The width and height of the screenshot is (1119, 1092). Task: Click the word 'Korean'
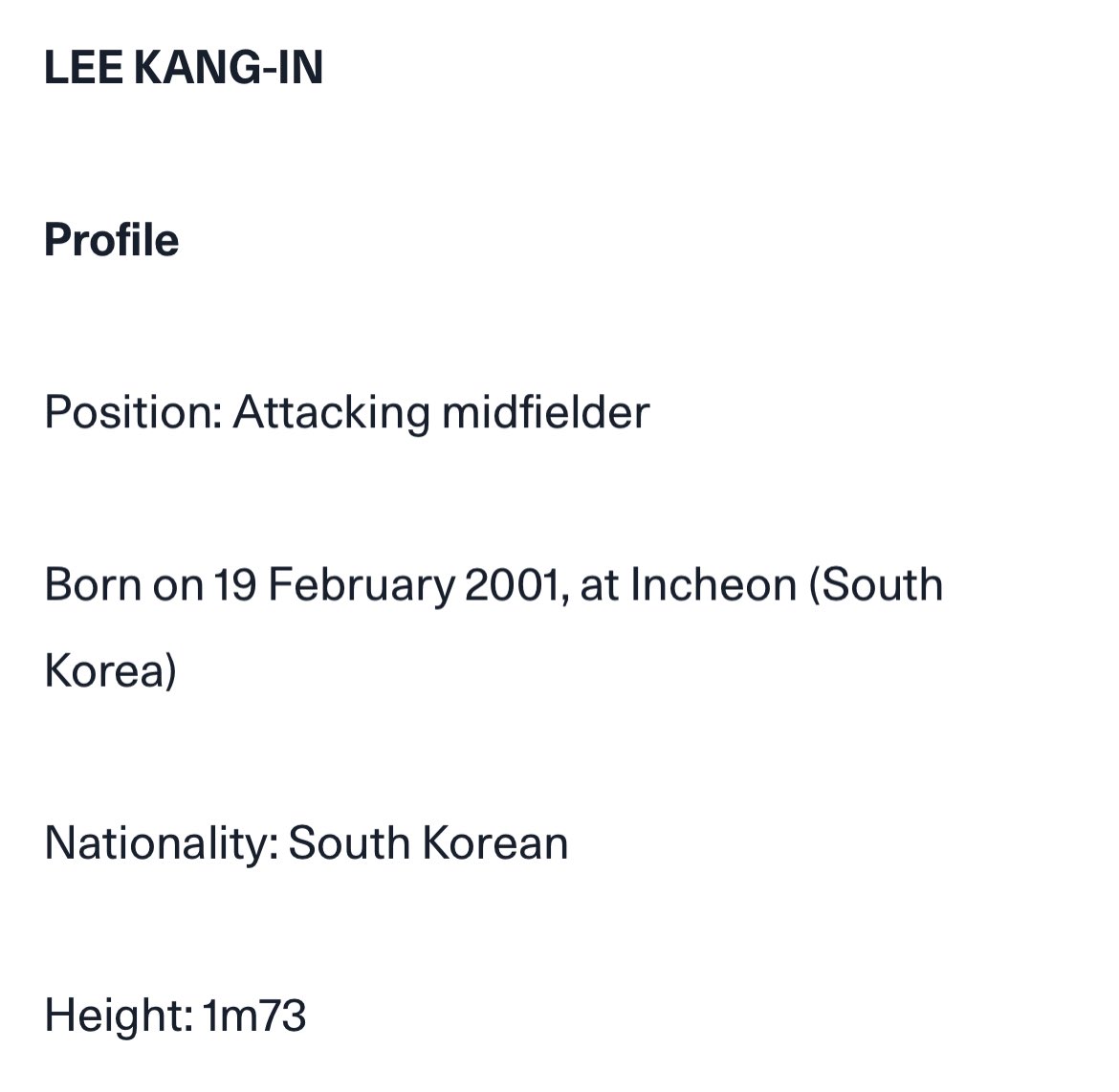494,843
